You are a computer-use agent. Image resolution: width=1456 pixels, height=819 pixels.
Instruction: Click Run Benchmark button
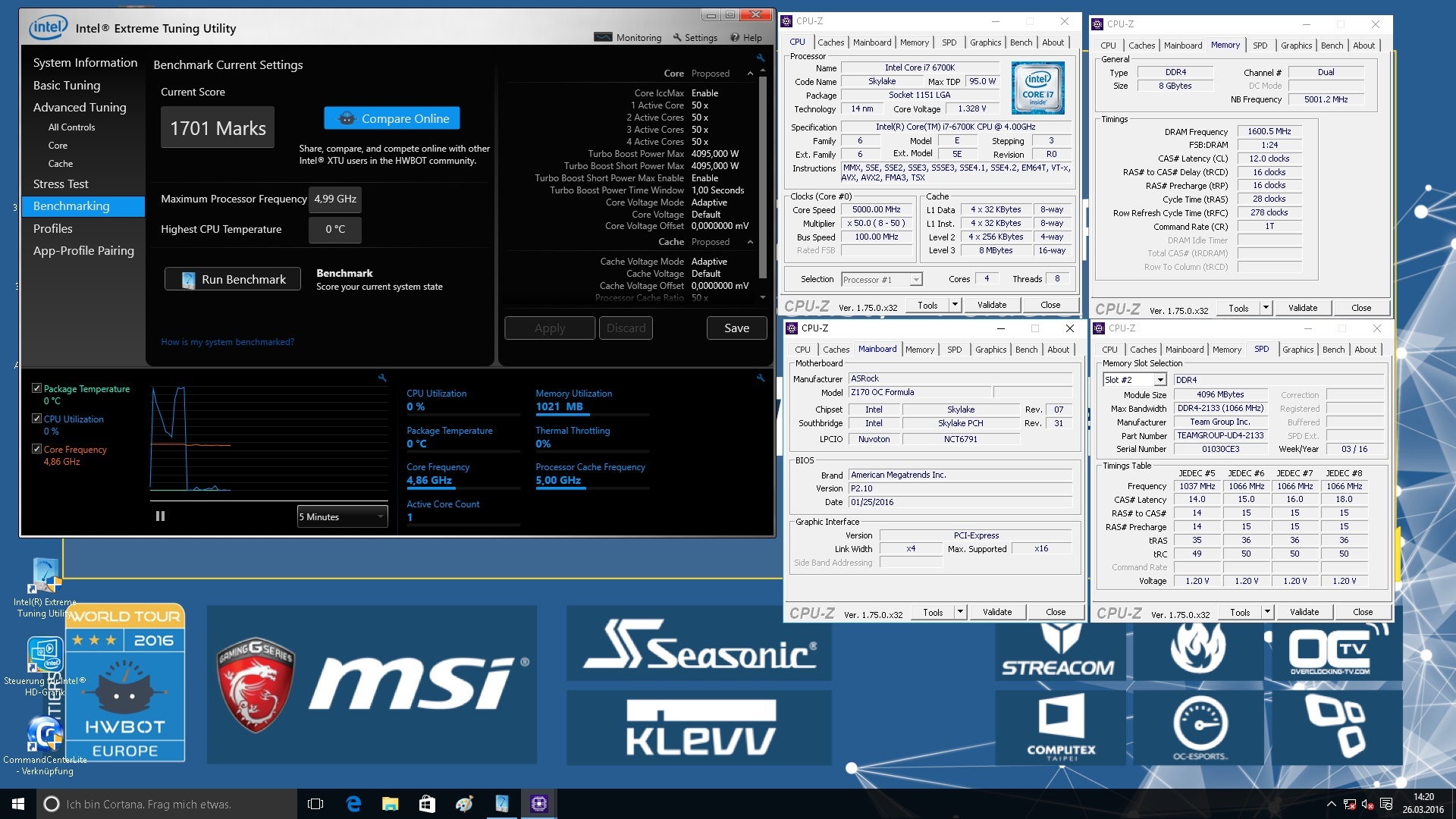coord(233,279)
